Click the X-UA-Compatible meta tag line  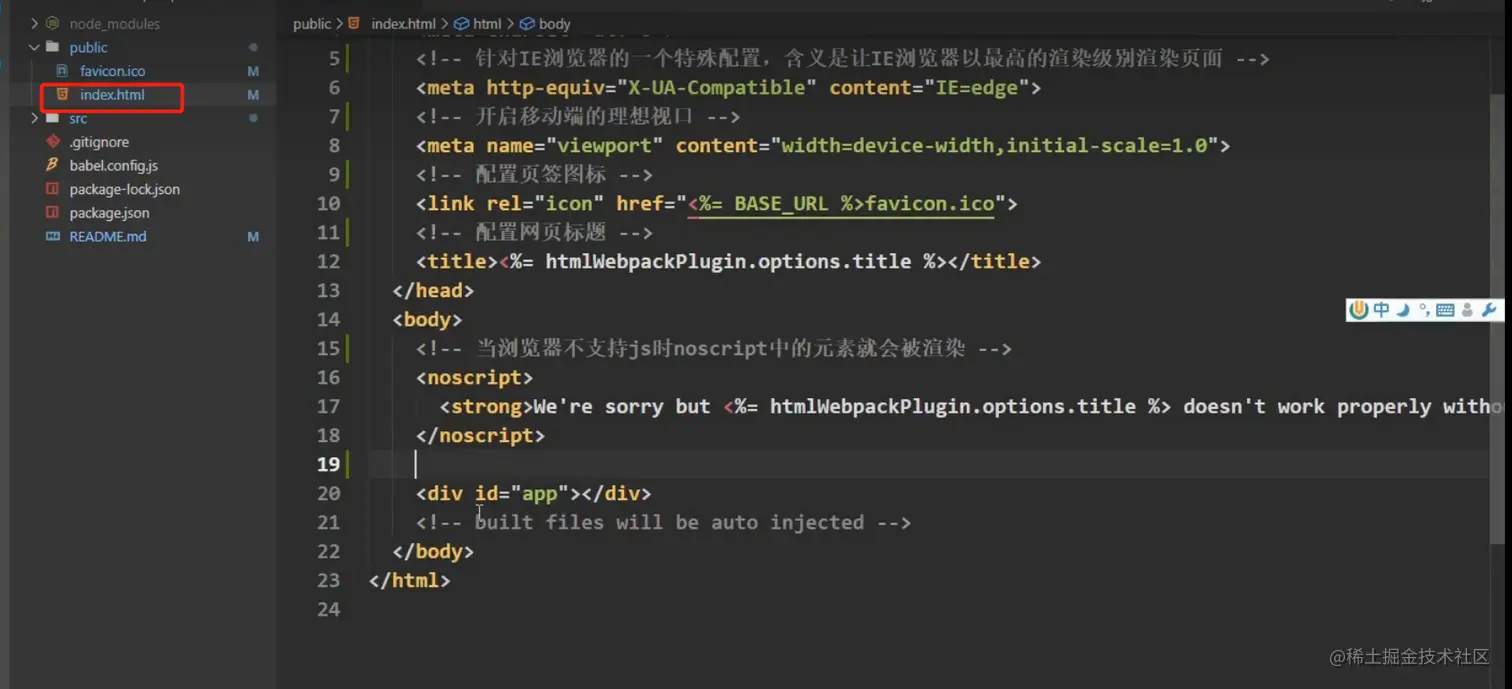pos(728,88)
